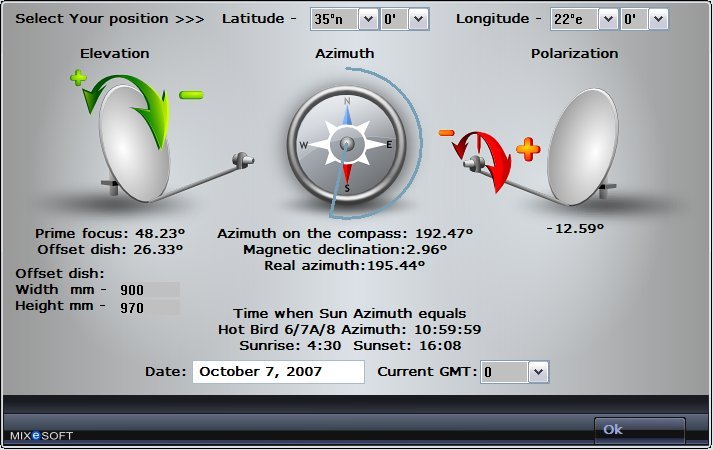Click the offset dish Height field 970
The height and width of the screenshot is (450, 713).
pyautogui.click(x=149, y=308)
